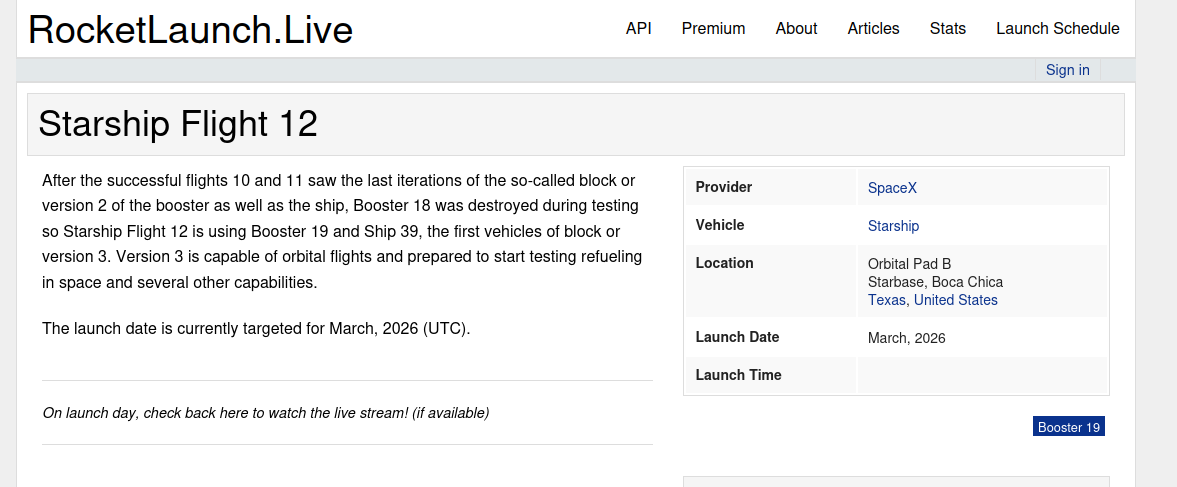The image size is (1177, 487).
Task: Navigate to Articles section
Action: 873,29
